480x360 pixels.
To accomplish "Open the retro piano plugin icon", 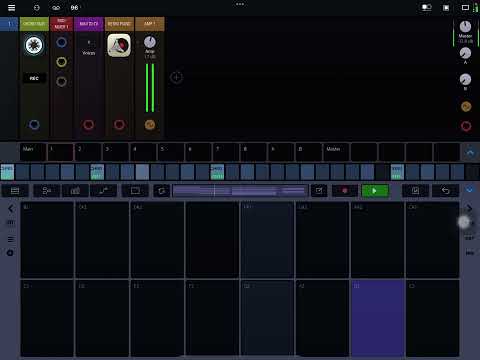I will click(119, 45).
